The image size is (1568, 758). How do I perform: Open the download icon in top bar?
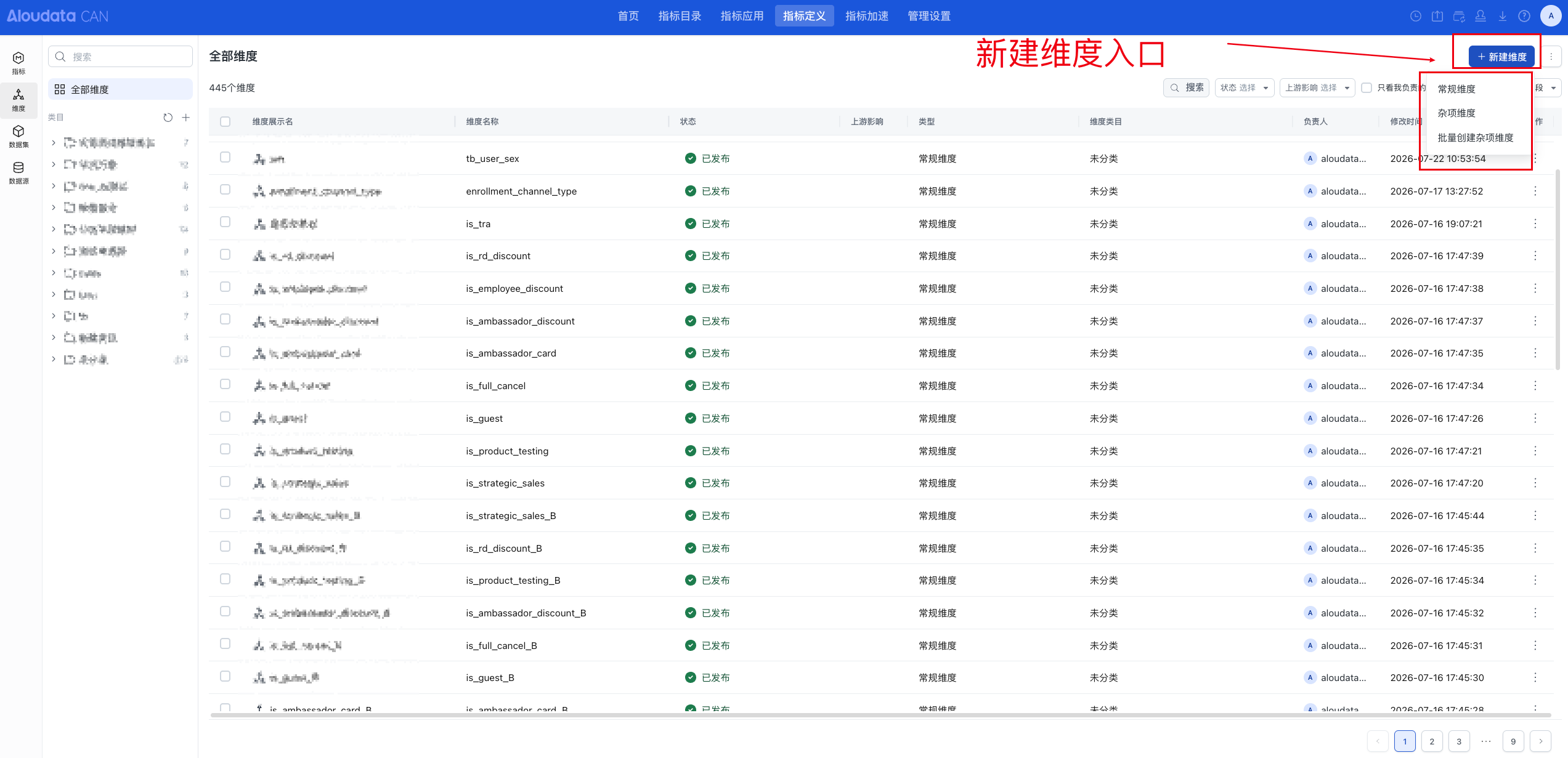[1503, 16]
